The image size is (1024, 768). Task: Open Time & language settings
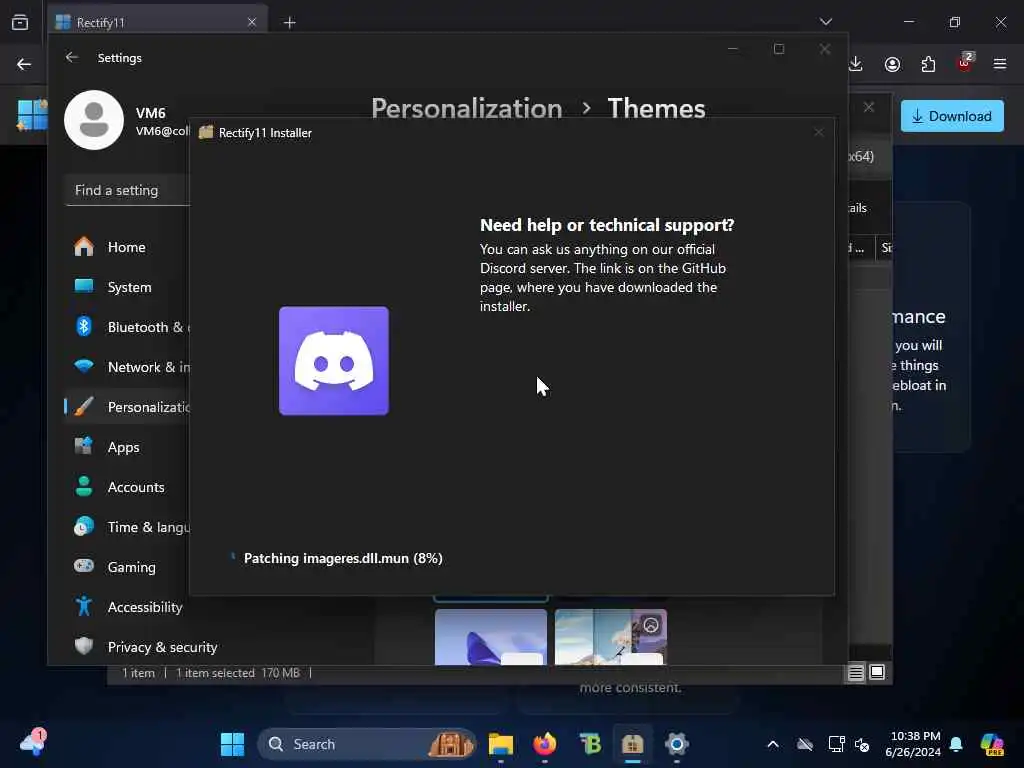click(x=127, y=527)
